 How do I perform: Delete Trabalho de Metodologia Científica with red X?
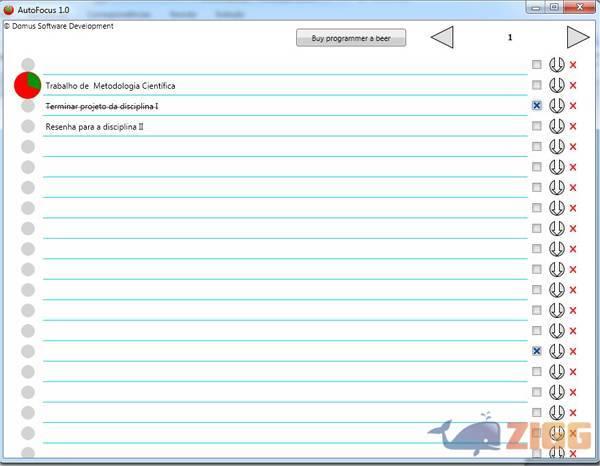573,86
